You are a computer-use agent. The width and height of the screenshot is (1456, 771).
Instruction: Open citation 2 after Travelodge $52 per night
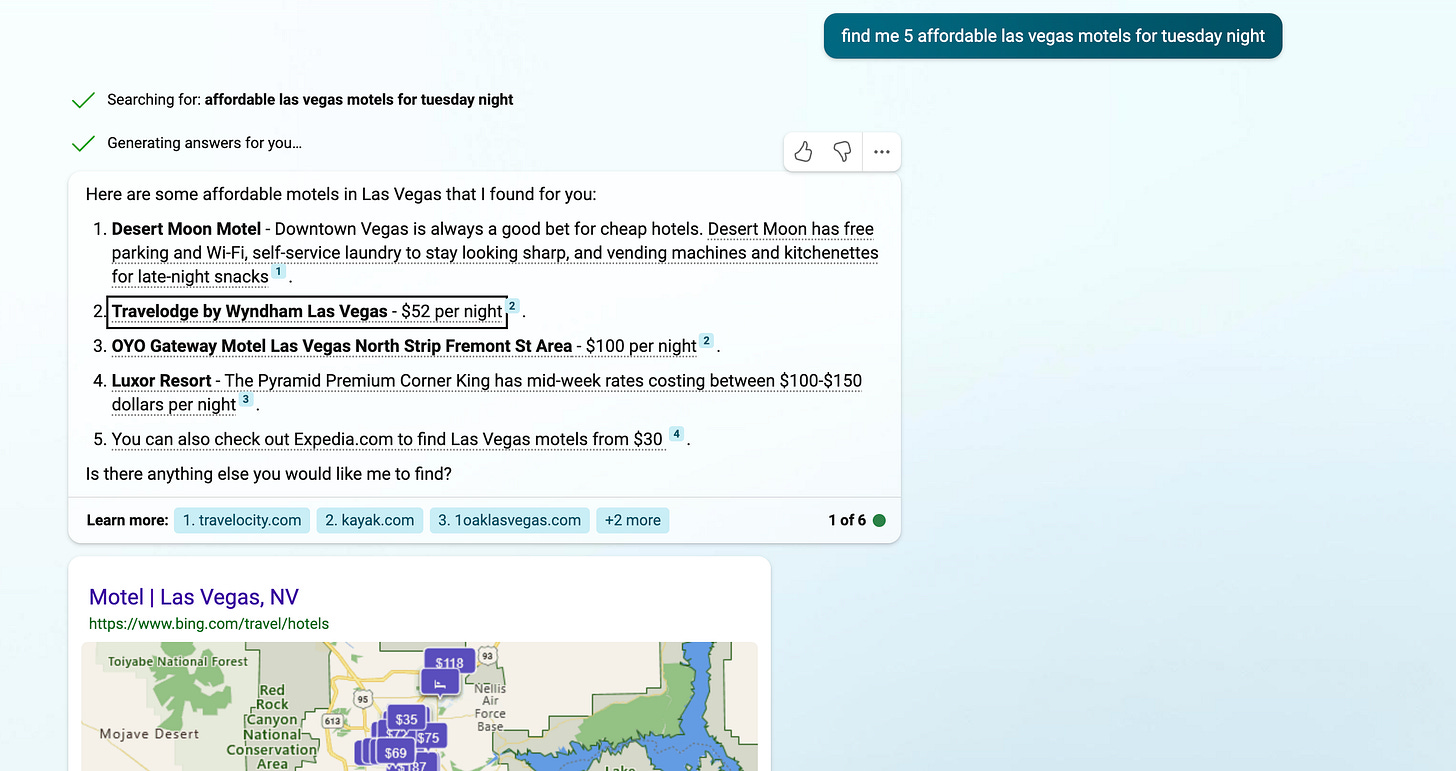pos(513,306)
